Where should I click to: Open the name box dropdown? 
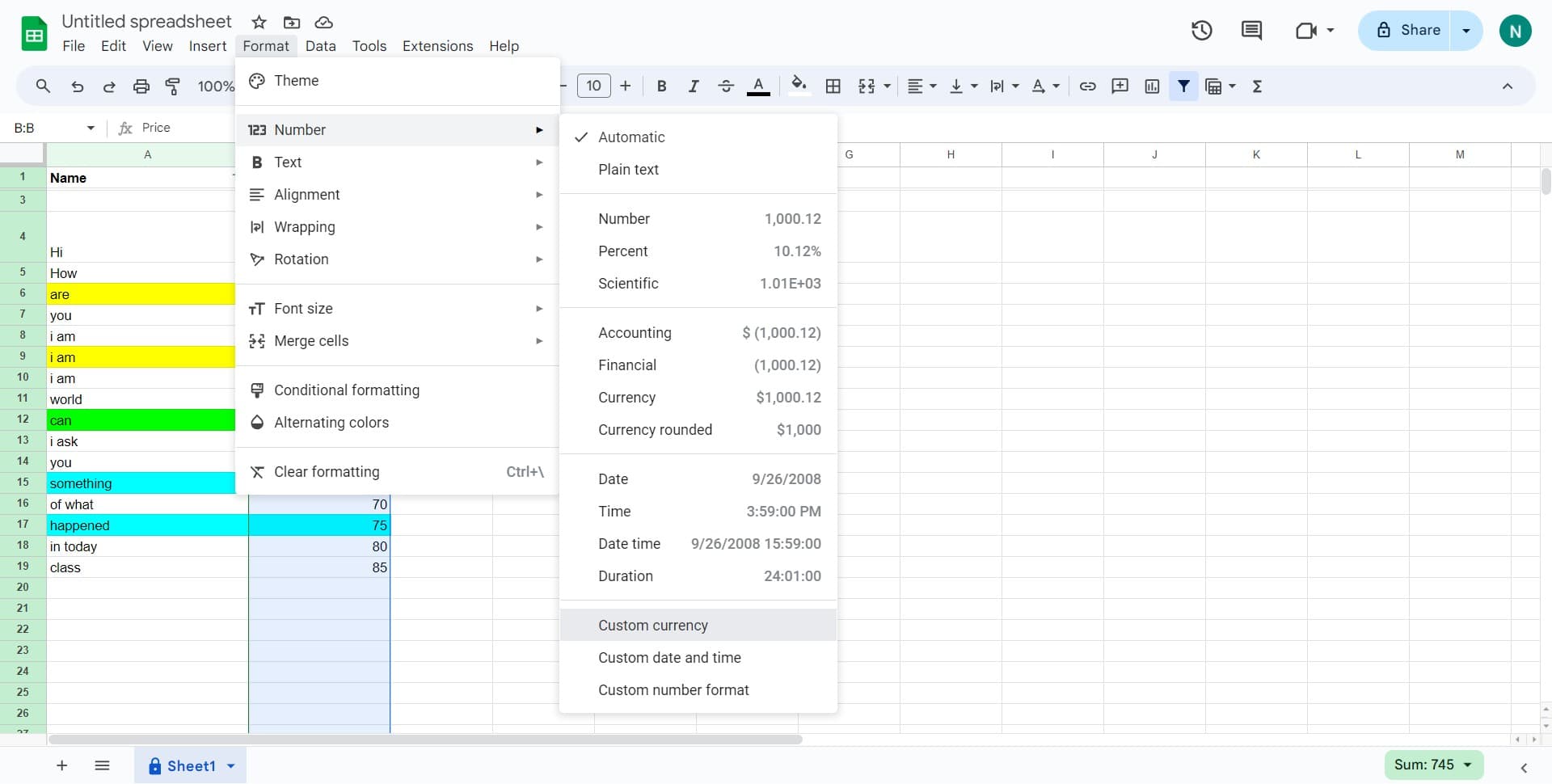pos(90,128)
